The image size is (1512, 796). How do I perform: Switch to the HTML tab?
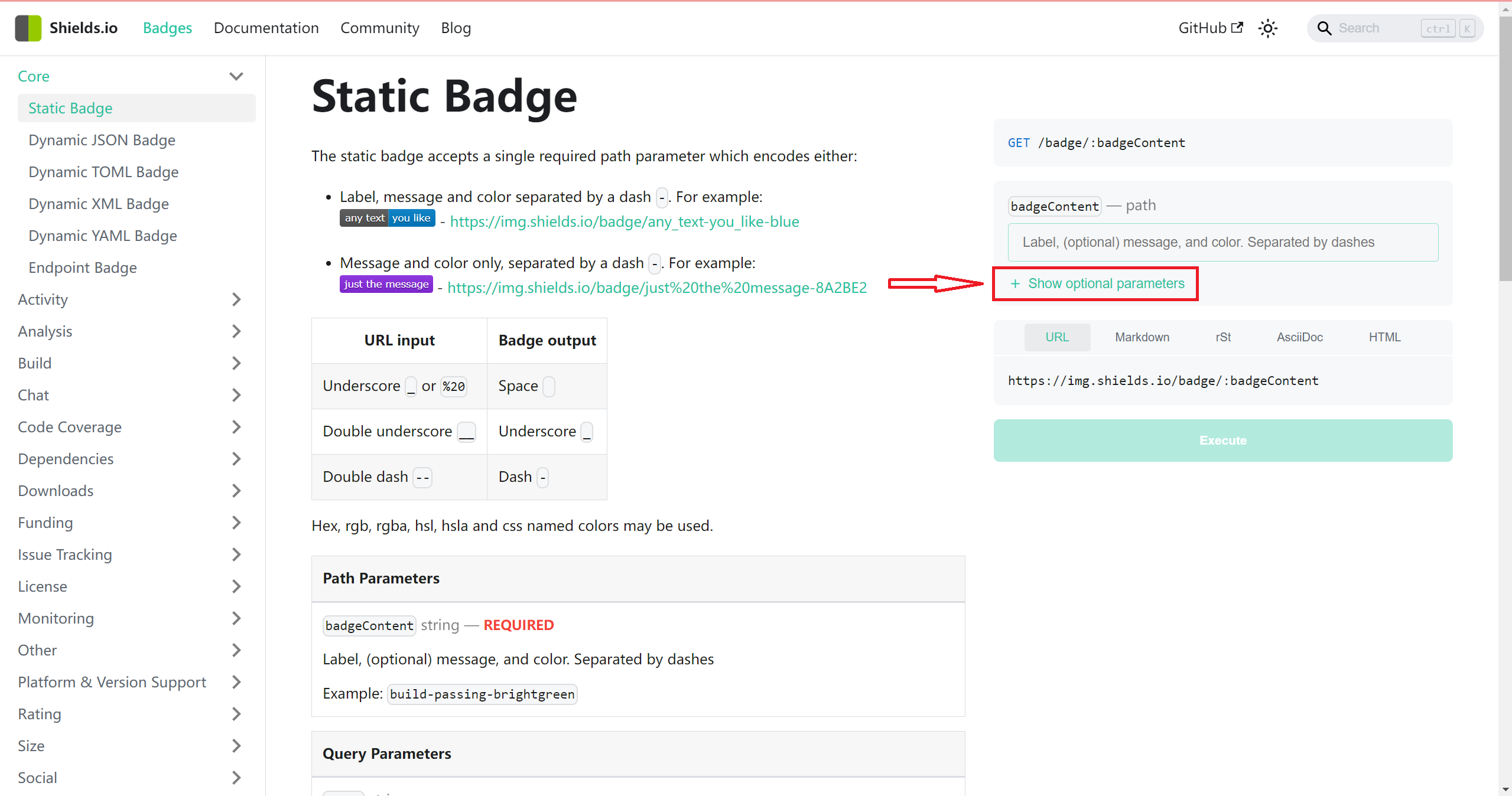pos(1384,337)
